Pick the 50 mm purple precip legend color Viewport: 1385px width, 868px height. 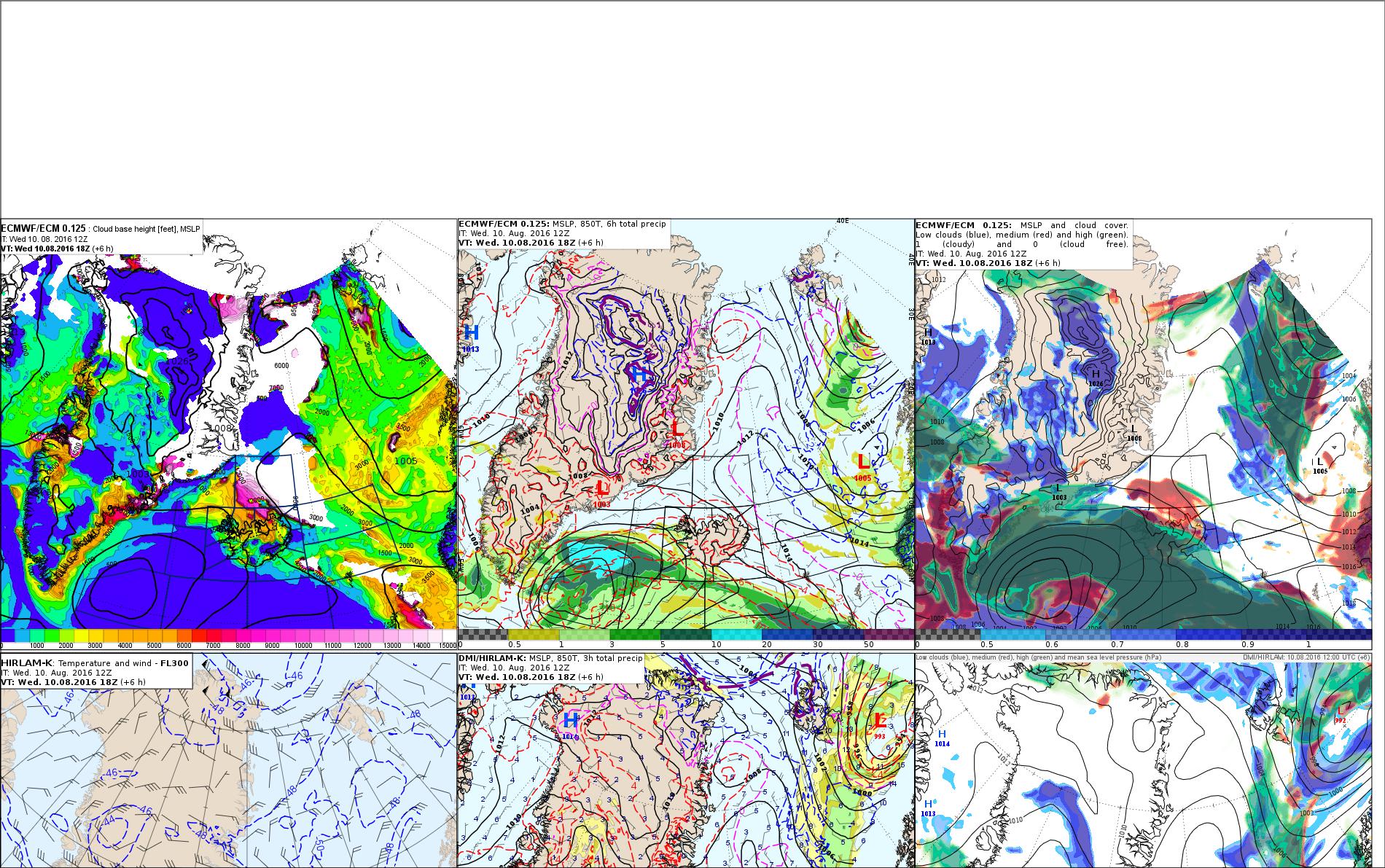point(889,635)
